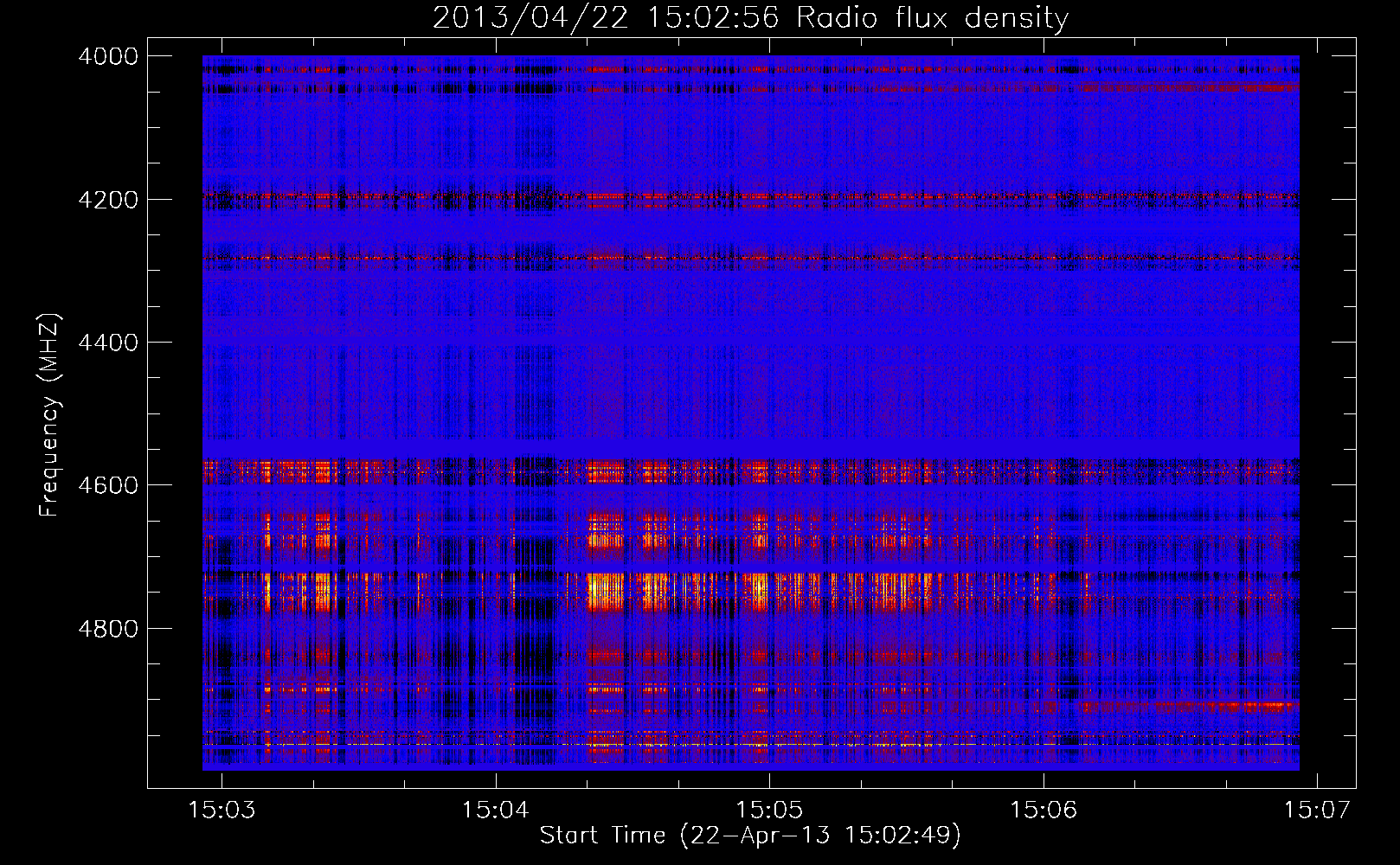Select the 'Frequency (MHZ)' axis title

pos(50,415)
